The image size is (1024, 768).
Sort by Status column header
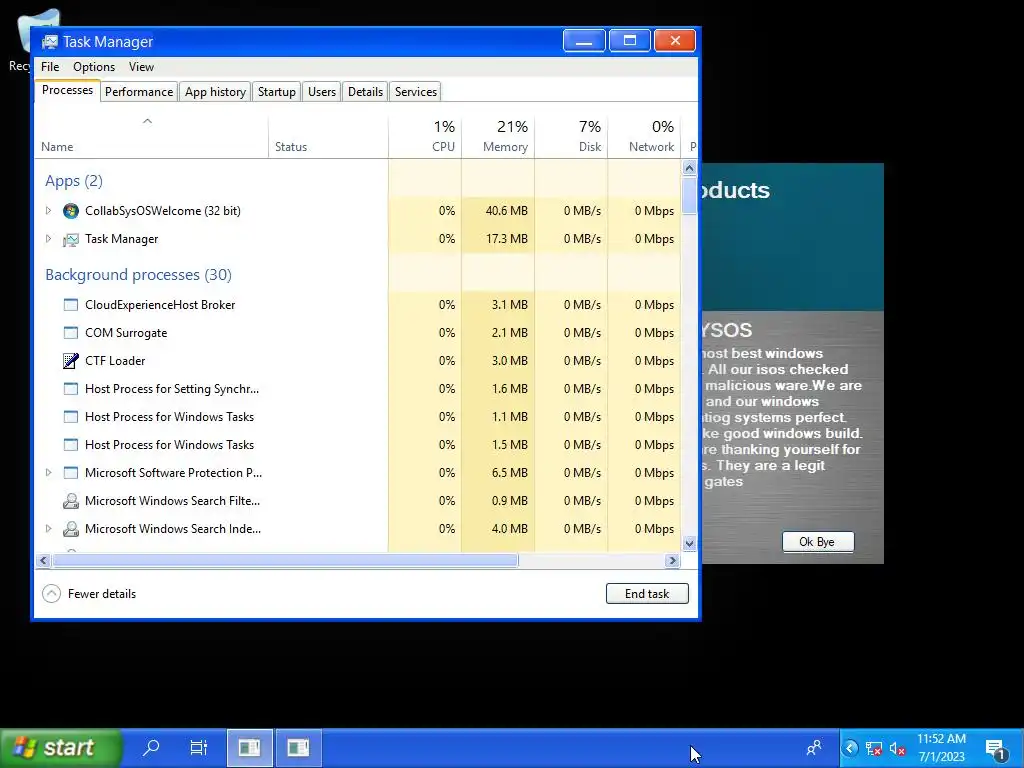click(x=328, y=136)
